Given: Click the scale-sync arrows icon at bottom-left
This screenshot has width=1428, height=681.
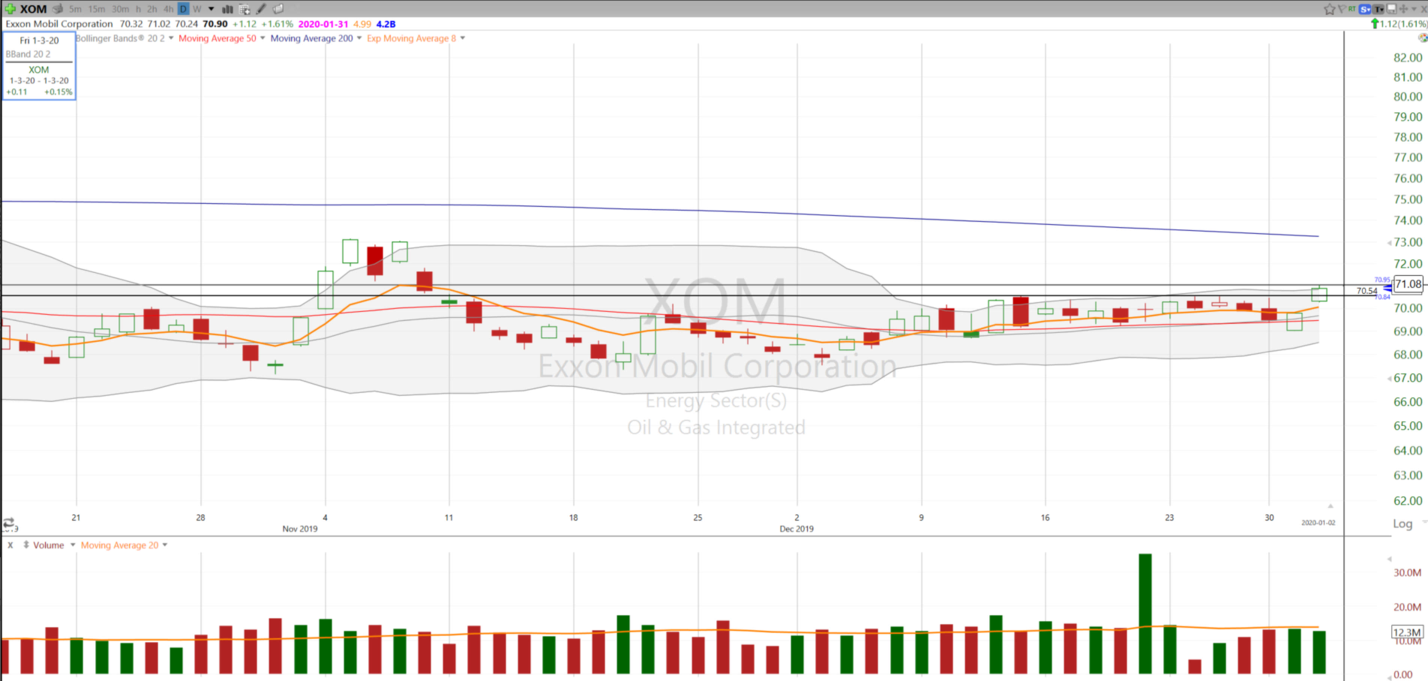Looking at the screenshot, I should tap(8, 523).
